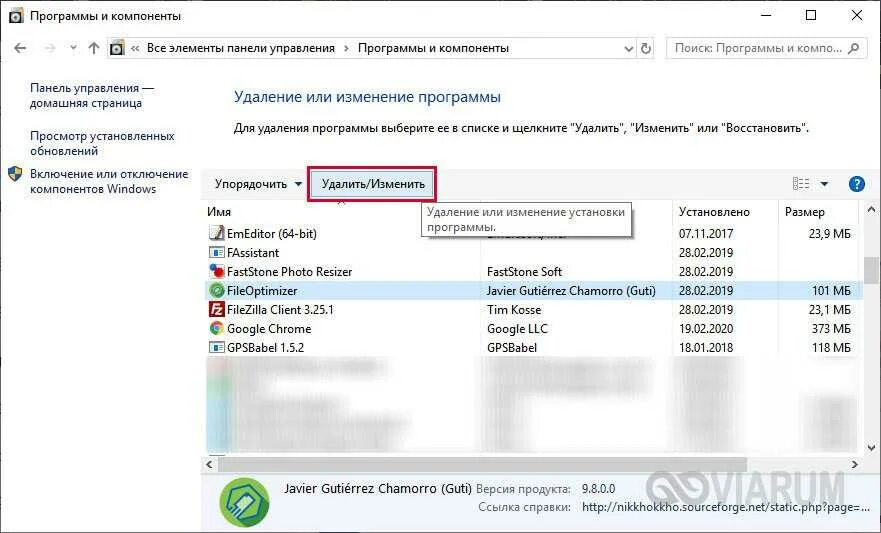Click size value 101 МБ
This screenshot has width=881, height=533.
coord(831,291)
